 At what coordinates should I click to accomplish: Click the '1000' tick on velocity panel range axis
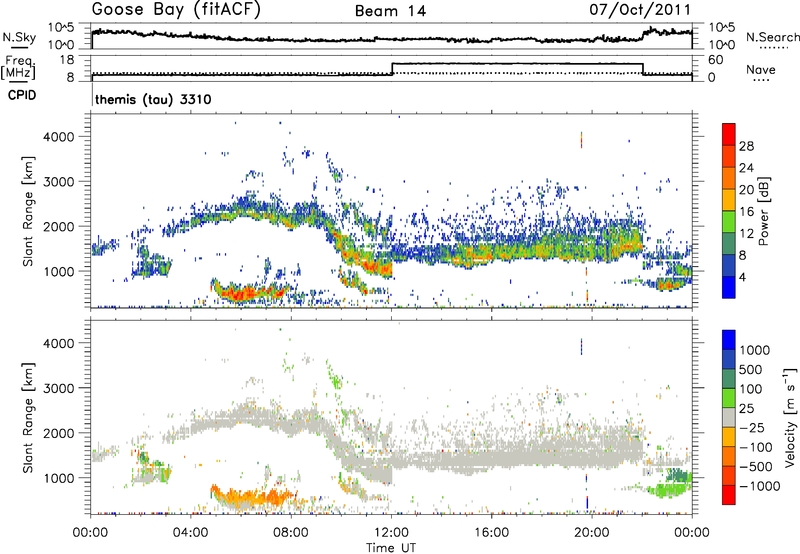pyautogui.click(x=58, y=478)
